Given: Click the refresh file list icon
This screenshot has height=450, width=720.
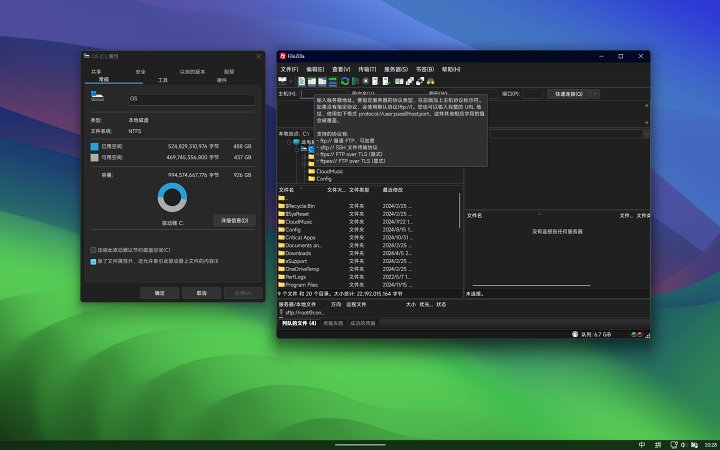Looking at the screenshot, I should coord(345,80).
